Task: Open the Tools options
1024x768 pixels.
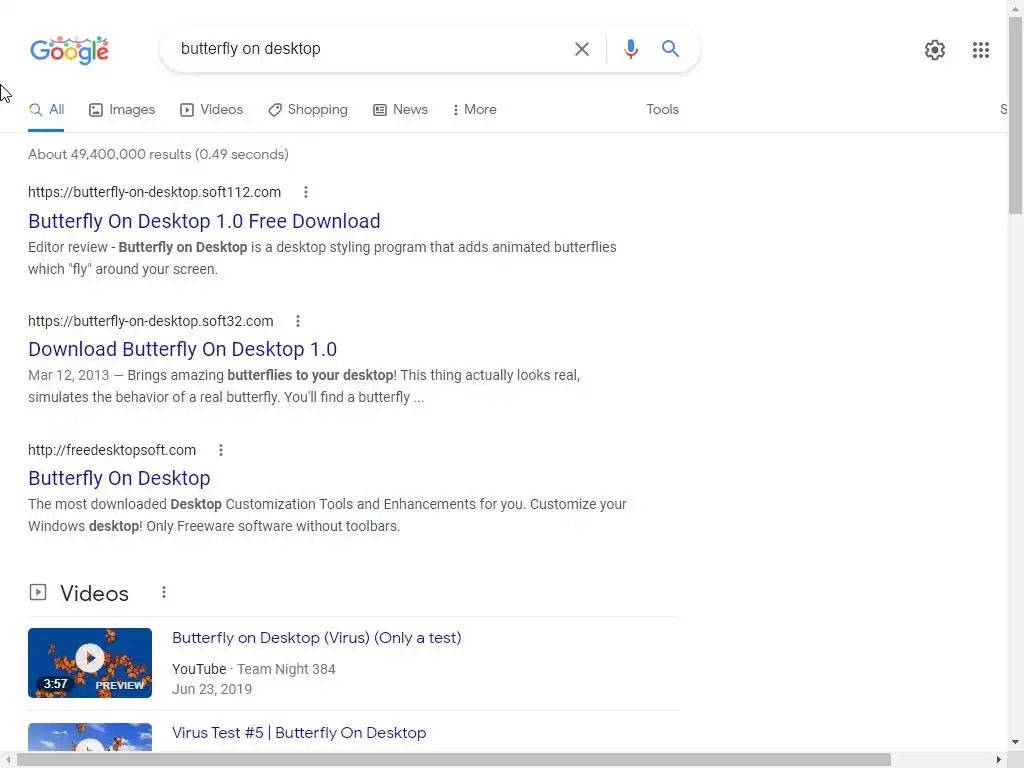Action: click(x=662, y=110)
